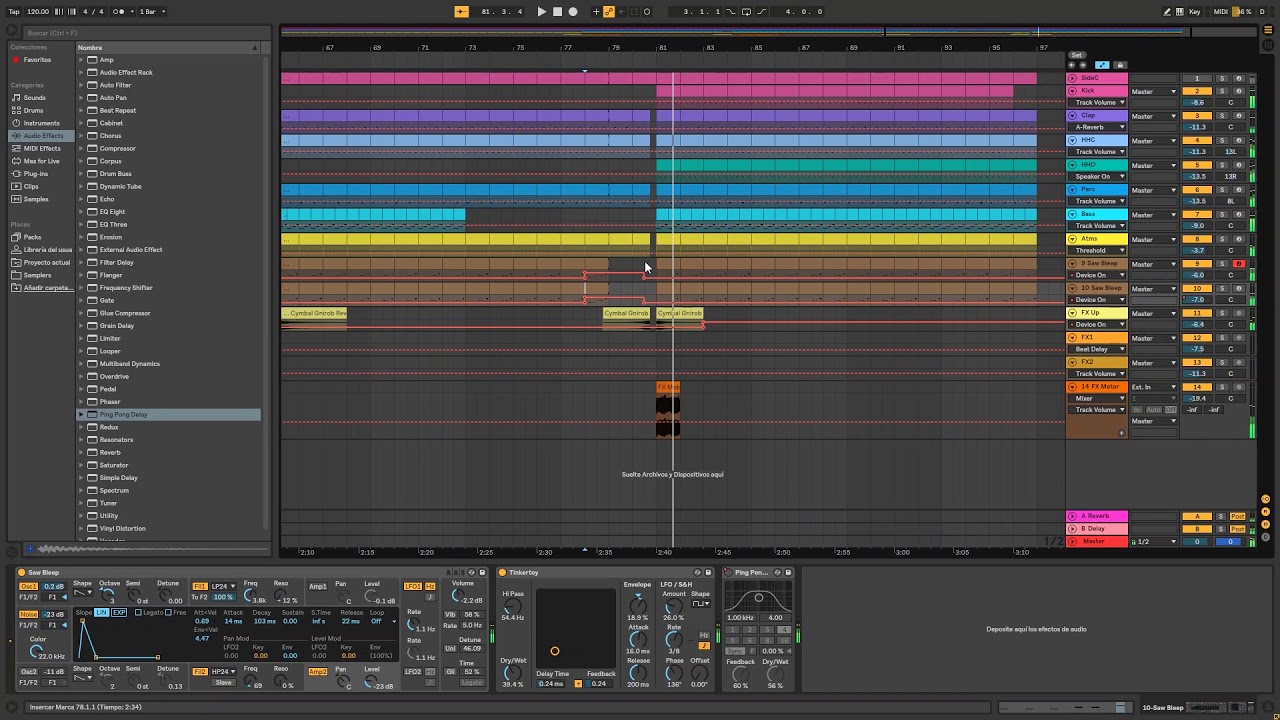Screen dimensions: 1280x720
Task: Adjust the Tinkertoy Dry/Wet knob
Action: [x=513, y=673]
